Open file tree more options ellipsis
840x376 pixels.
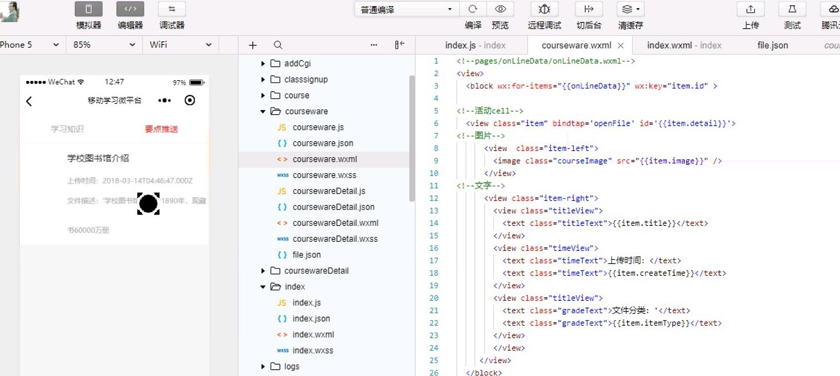click(374, 46)
